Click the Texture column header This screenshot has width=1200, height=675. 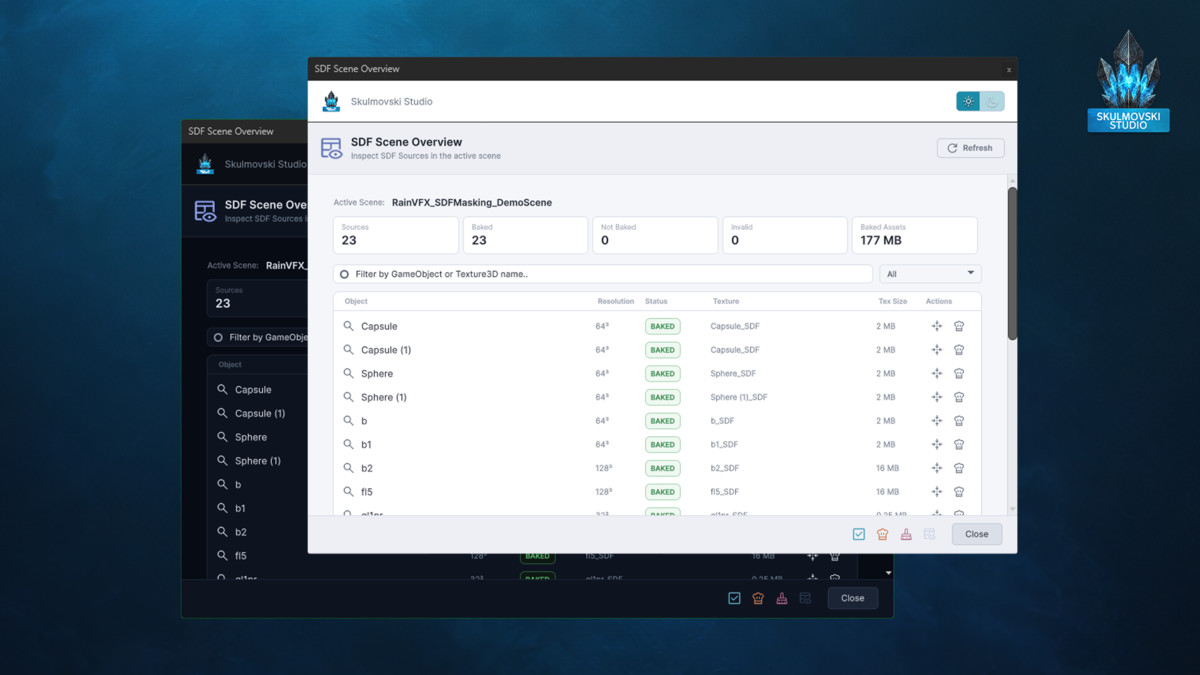726,301
